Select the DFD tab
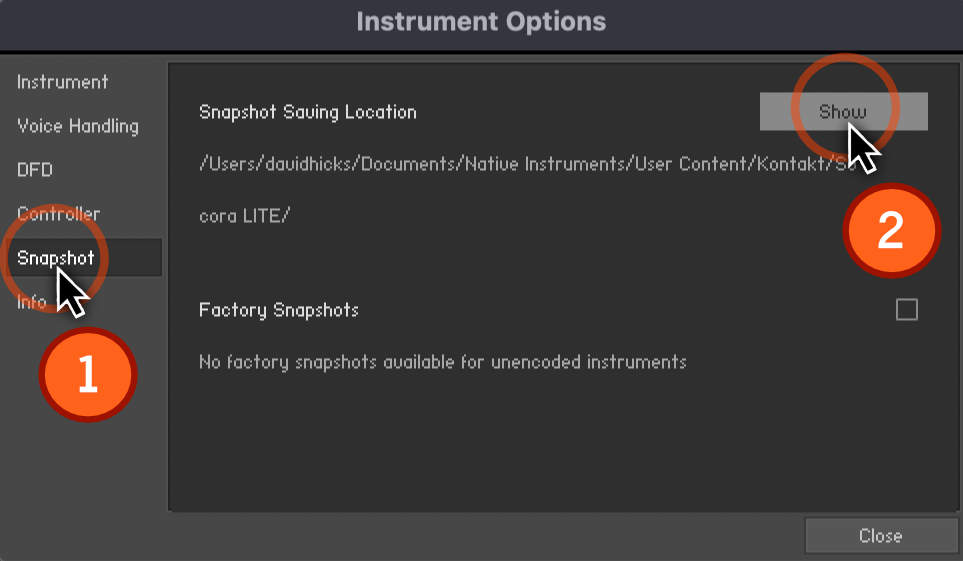Screen dimensions: 963x561 tap(35, 170)
